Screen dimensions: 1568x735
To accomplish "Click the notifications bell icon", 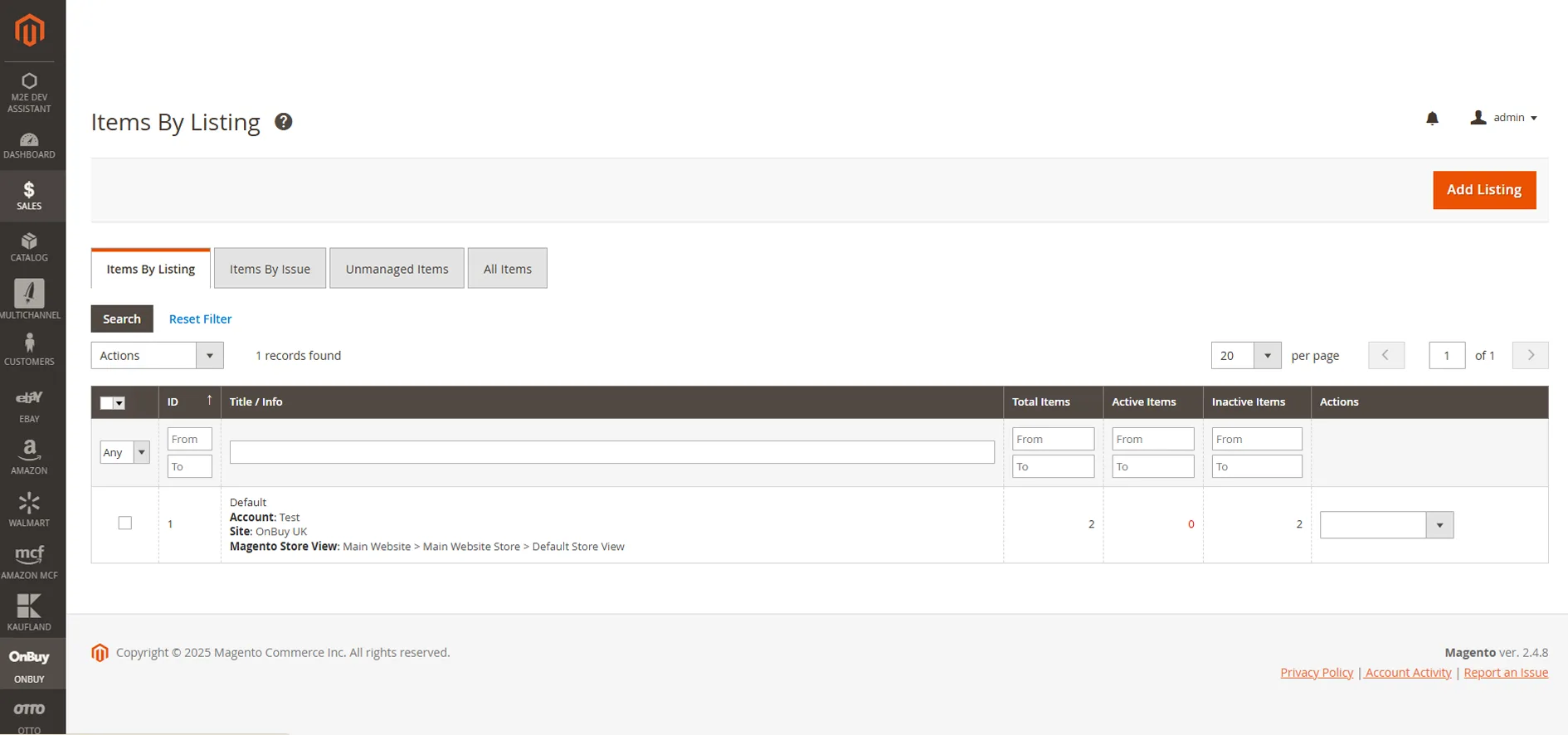I will pyautogui.click(x=1432, y=119).
